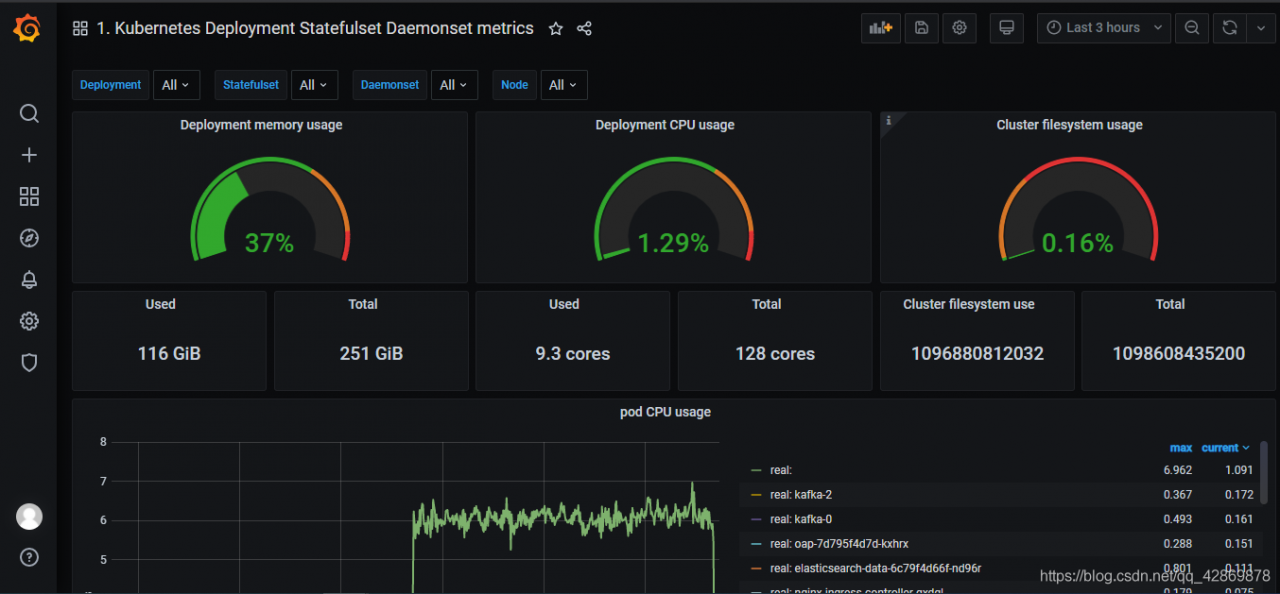Add a new panel to dashboard
Screen dimensions: 1280x594
881,28
